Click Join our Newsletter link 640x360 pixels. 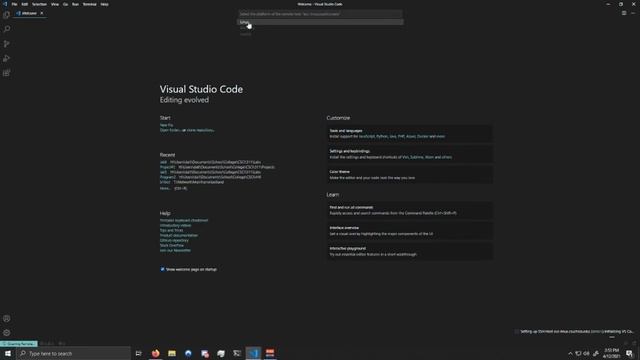coord(175,250)
